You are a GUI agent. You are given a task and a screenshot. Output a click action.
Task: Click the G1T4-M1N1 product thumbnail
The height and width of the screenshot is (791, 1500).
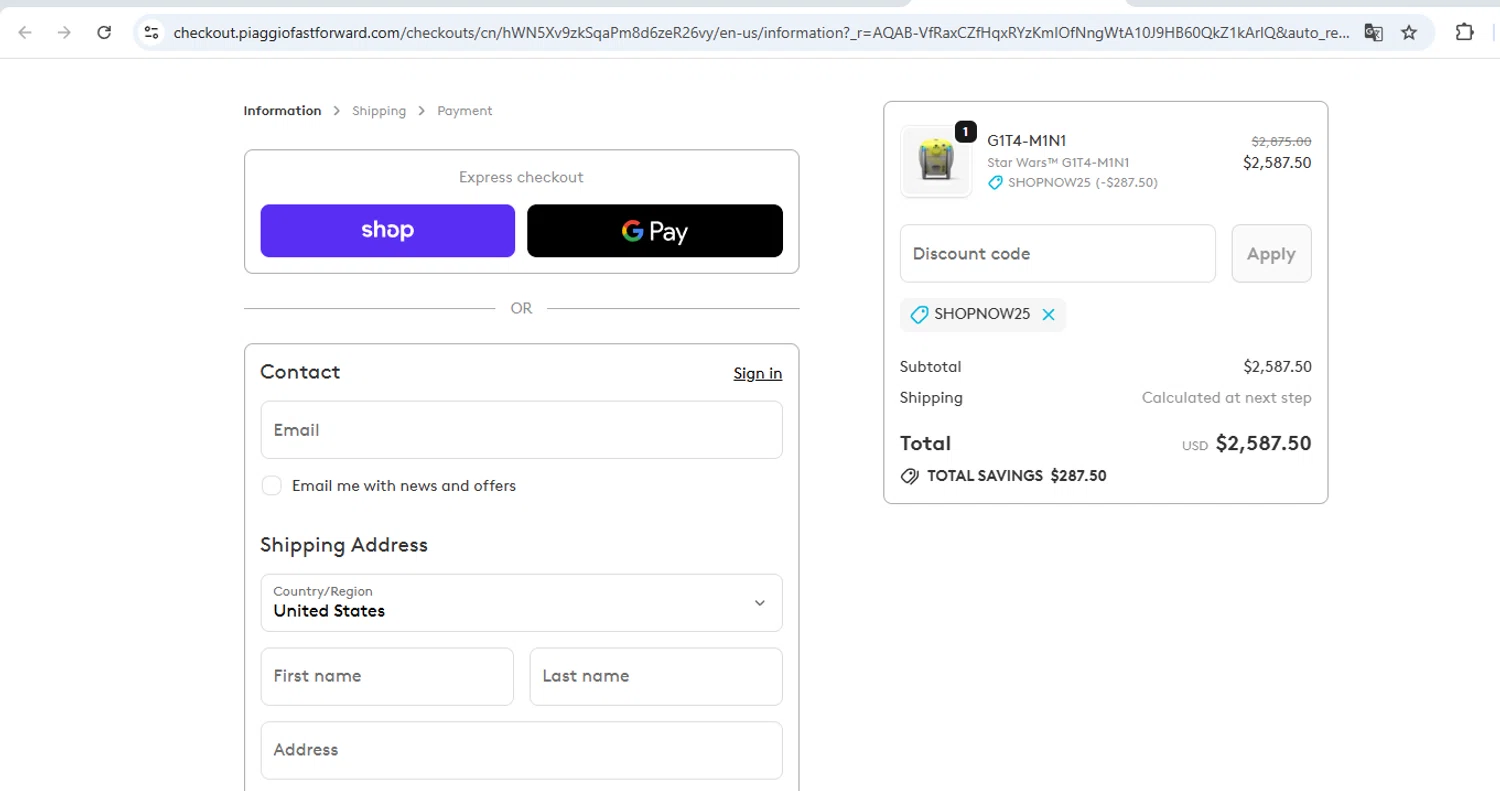tap(936, 161)
